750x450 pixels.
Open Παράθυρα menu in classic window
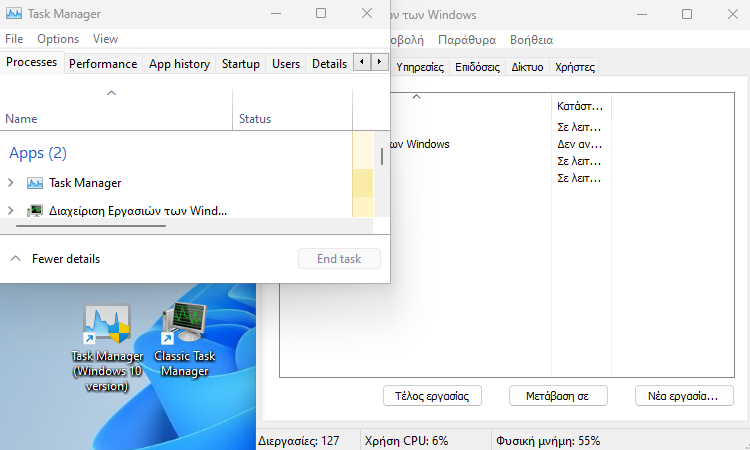(x=467, y=40)
